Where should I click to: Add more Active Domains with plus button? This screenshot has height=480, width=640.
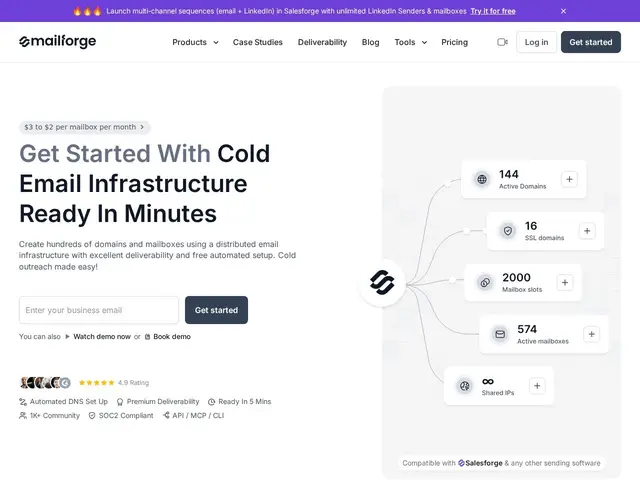tap(569, 179)
